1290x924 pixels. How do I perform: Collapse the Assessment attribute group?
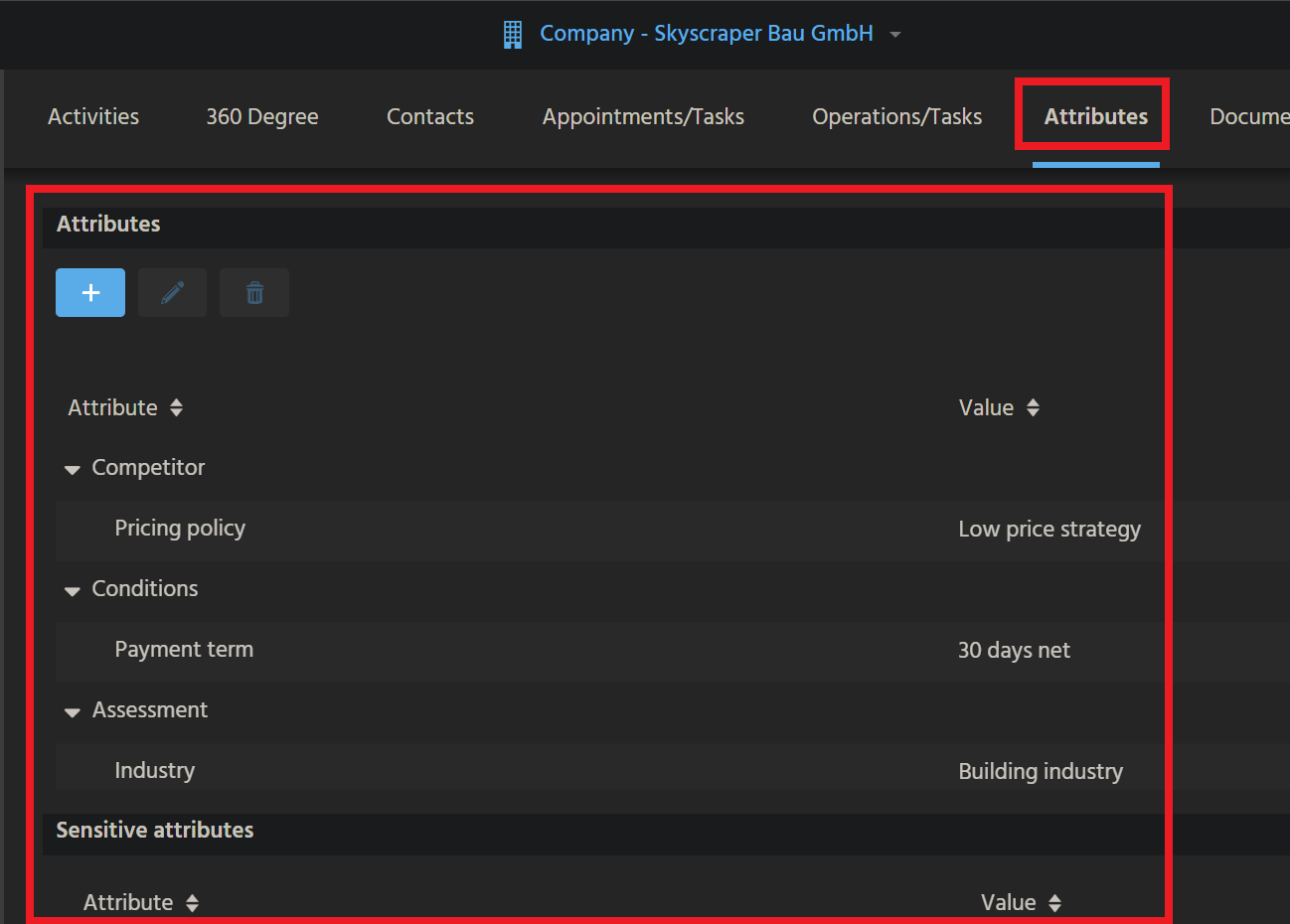tap(72, 711)
